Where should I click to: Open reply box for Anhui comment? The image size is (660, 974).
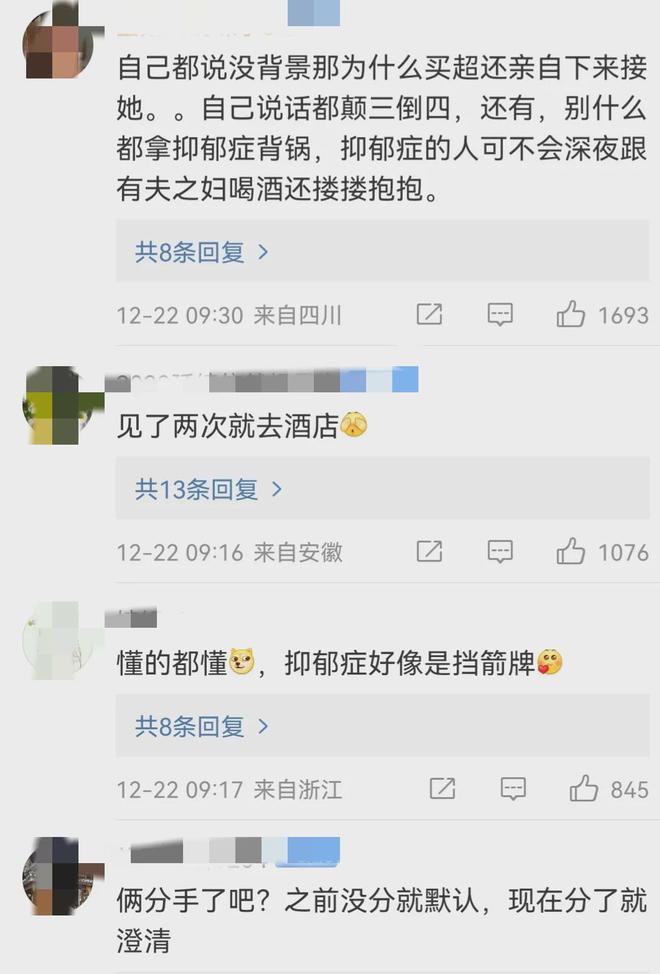(x=500, y=552)
